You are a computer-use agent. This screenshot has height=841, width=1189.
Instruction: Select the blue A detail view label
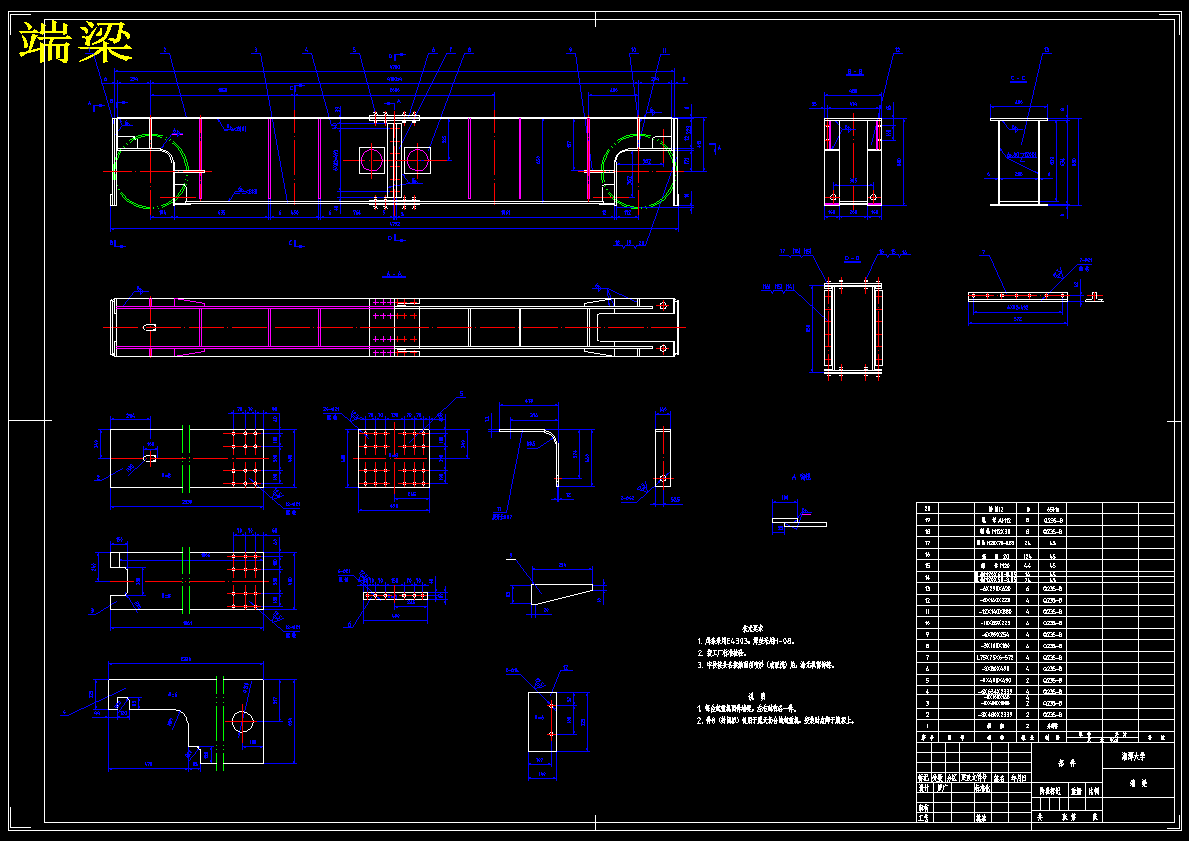(801, 477)
